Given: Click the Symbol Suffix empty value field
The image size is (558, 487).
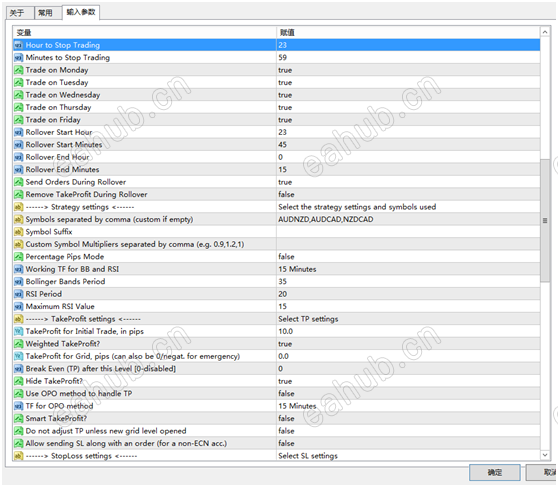Looking at the screenshot, I should 408,232.
